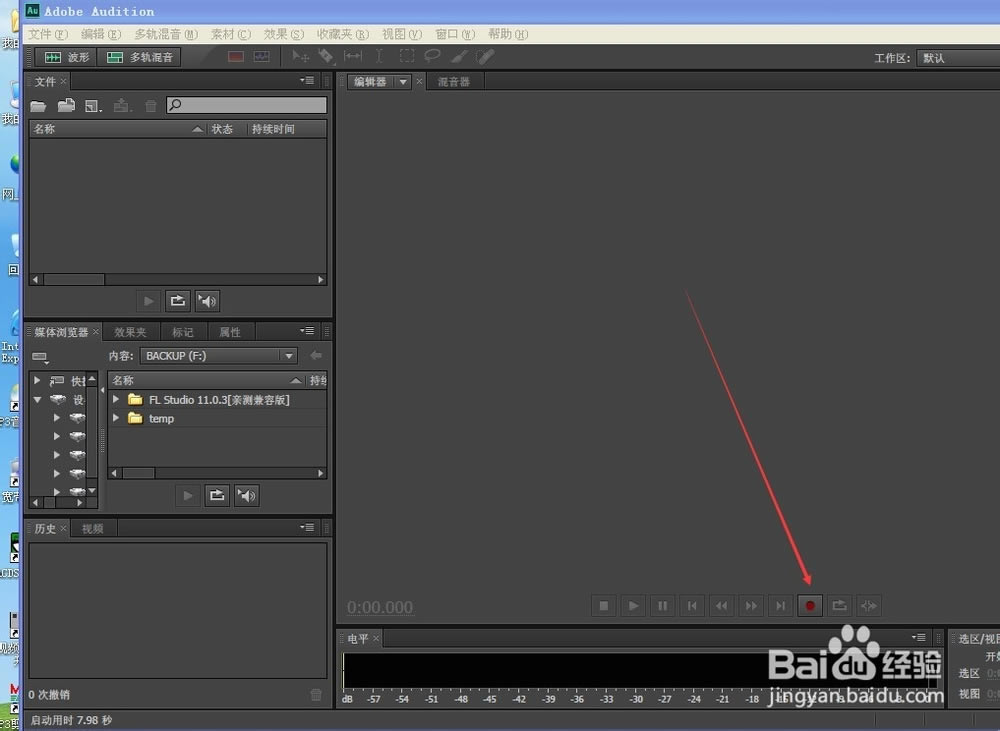1000x731 pixels.
Task: Mute preview volume in the Media Browser
Action: pos(247,495)
